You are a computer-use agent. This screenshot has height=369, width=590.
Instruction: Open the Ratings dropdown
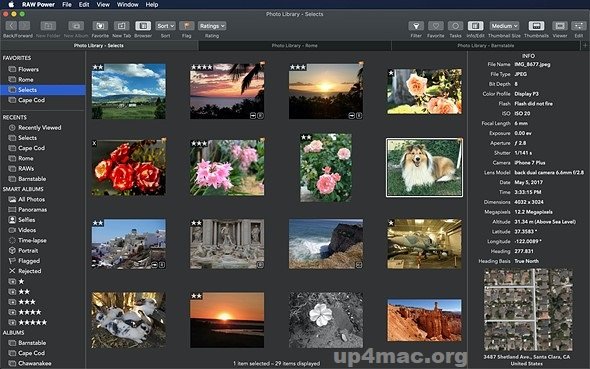(x=212, y=26)
